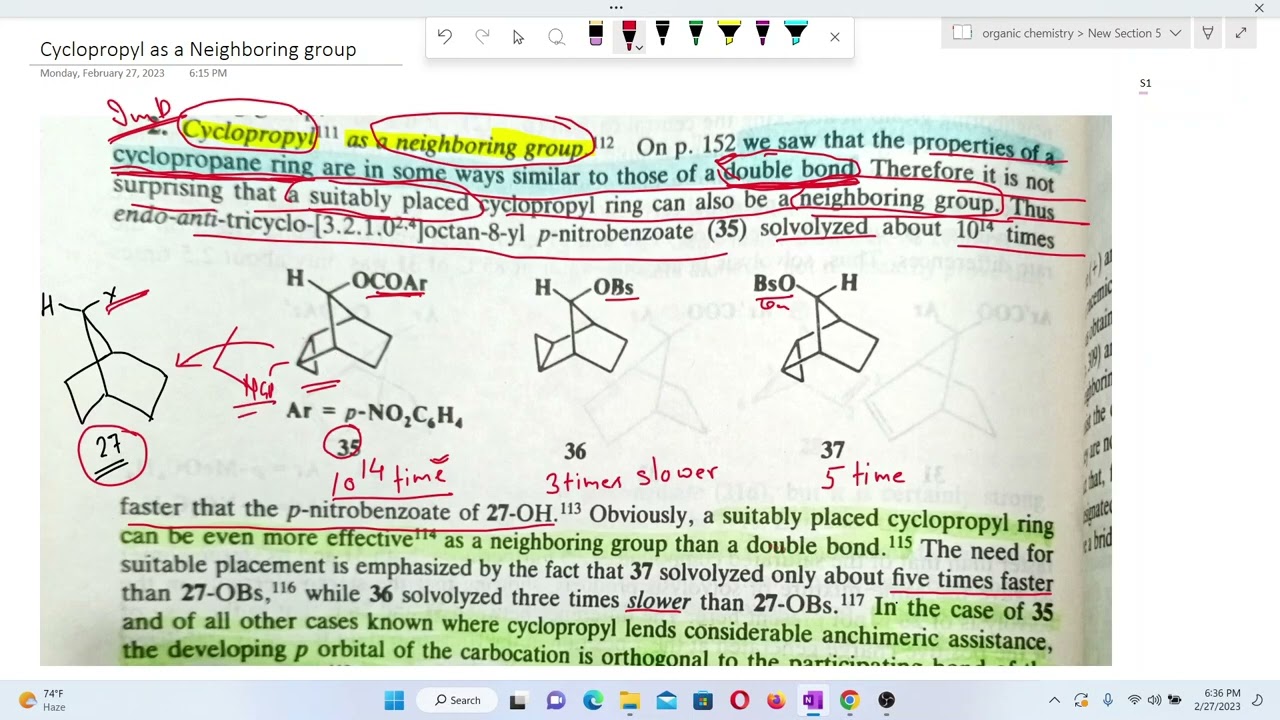Exit full screen with the expand arrows
This screenshot has height=720, width=1280.
[1241, 33]
